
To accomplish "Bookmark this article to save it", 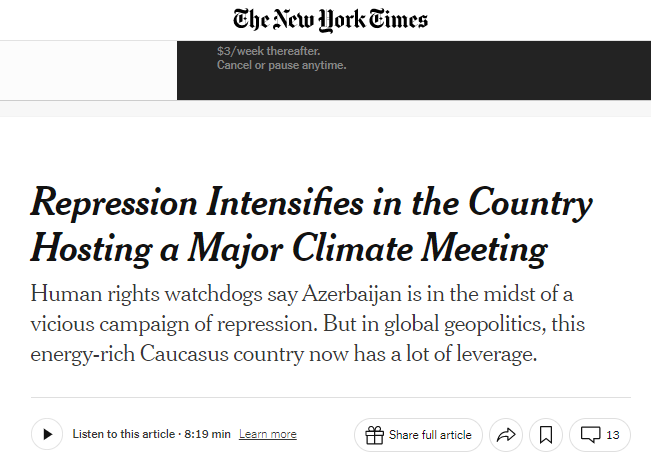I will point(546,435).
